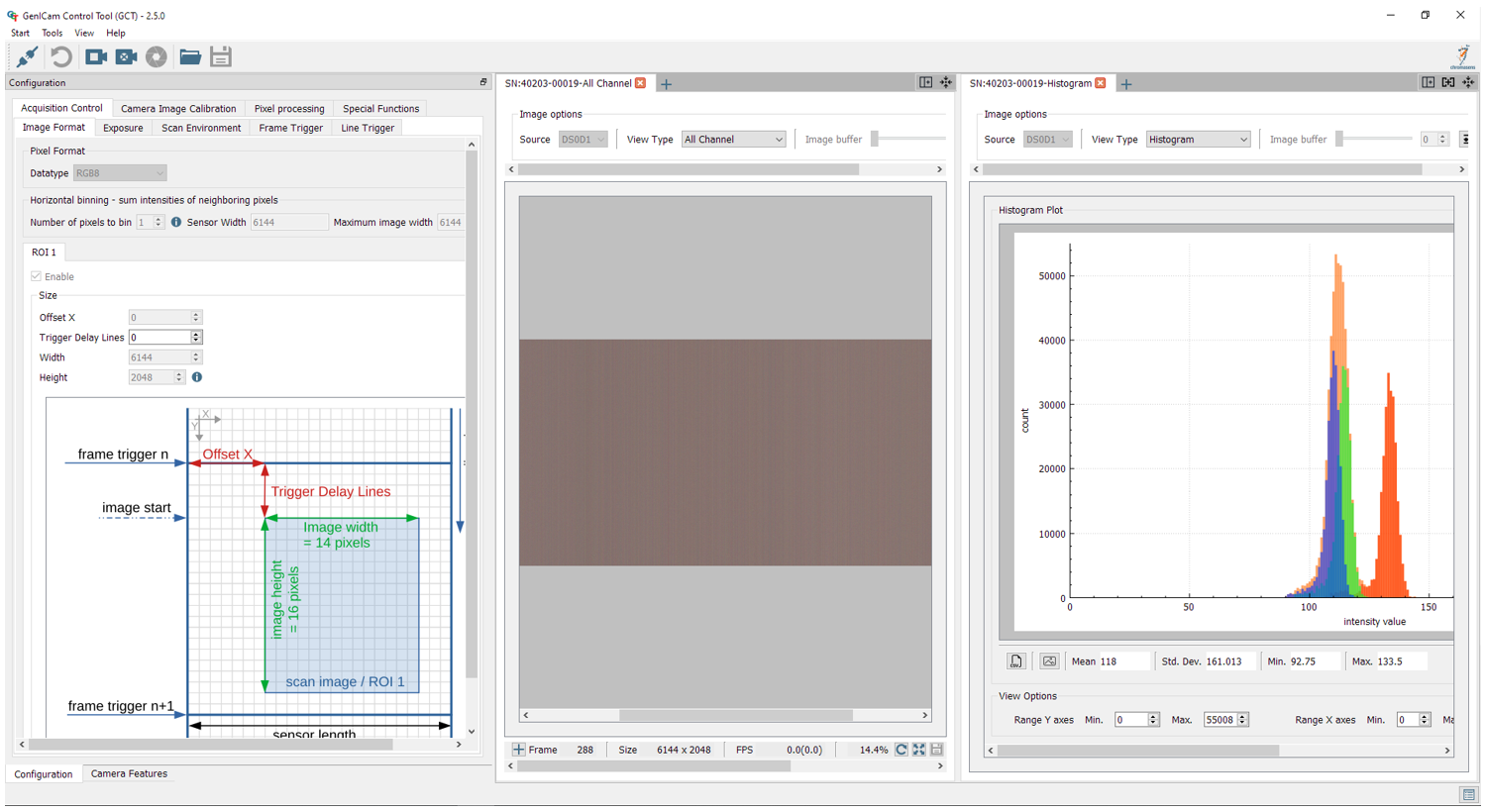Click the acquired image preview

click(725, 453)
